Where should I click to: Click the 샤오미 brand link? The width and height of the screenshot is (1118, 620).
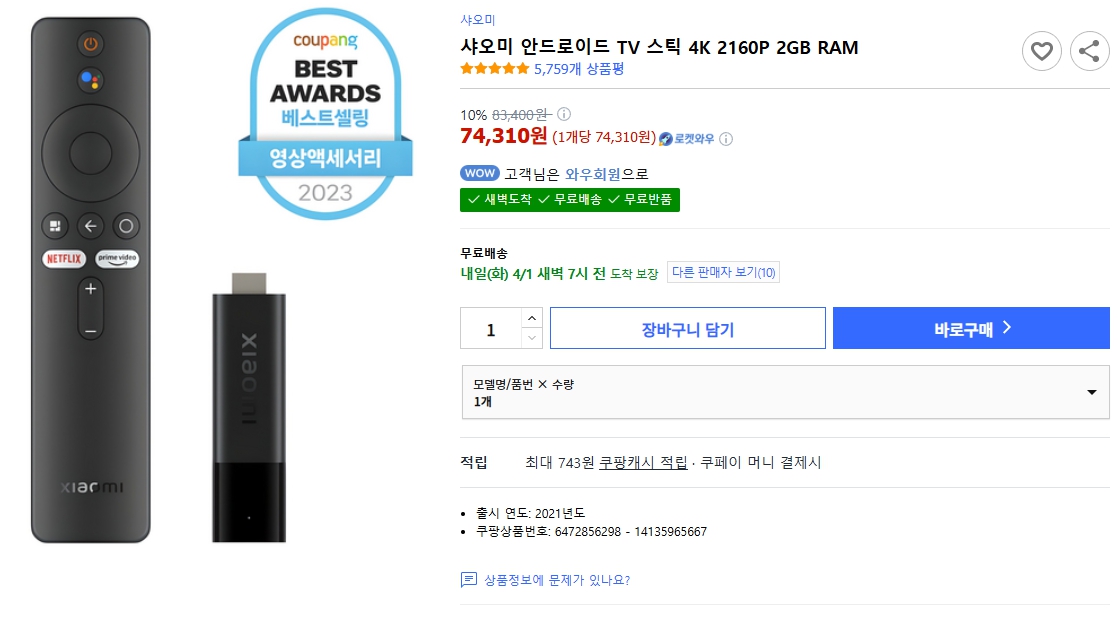(x=477, y=20)
